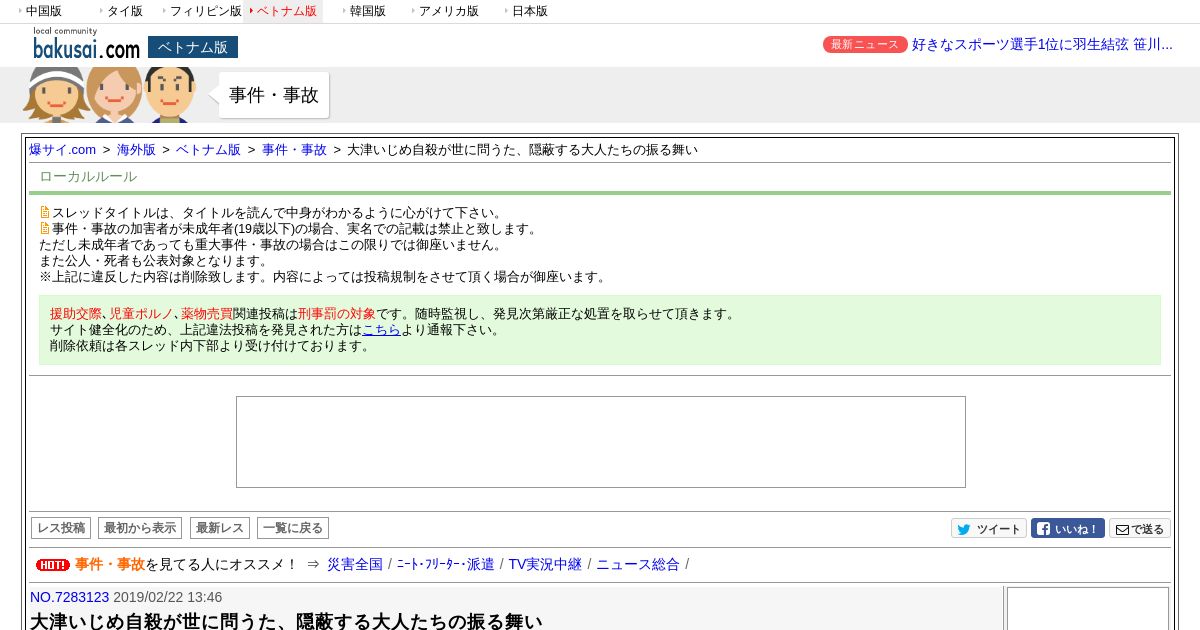1200x630 pixels.
Task: Open ベトナム版 in the breadcrumb
Action: click(208, 150)
